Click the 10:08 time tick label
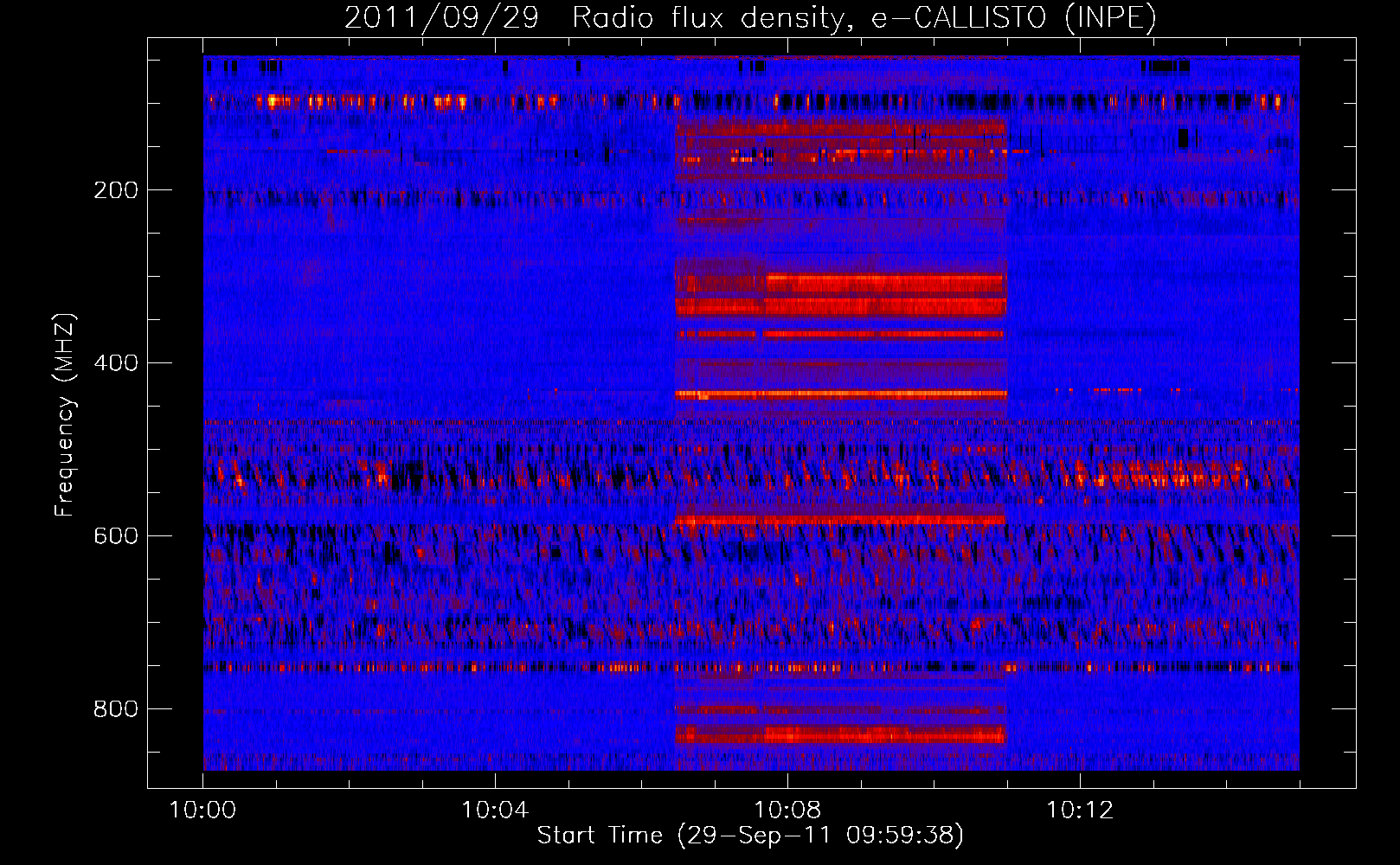 click(x=787, y=811)
